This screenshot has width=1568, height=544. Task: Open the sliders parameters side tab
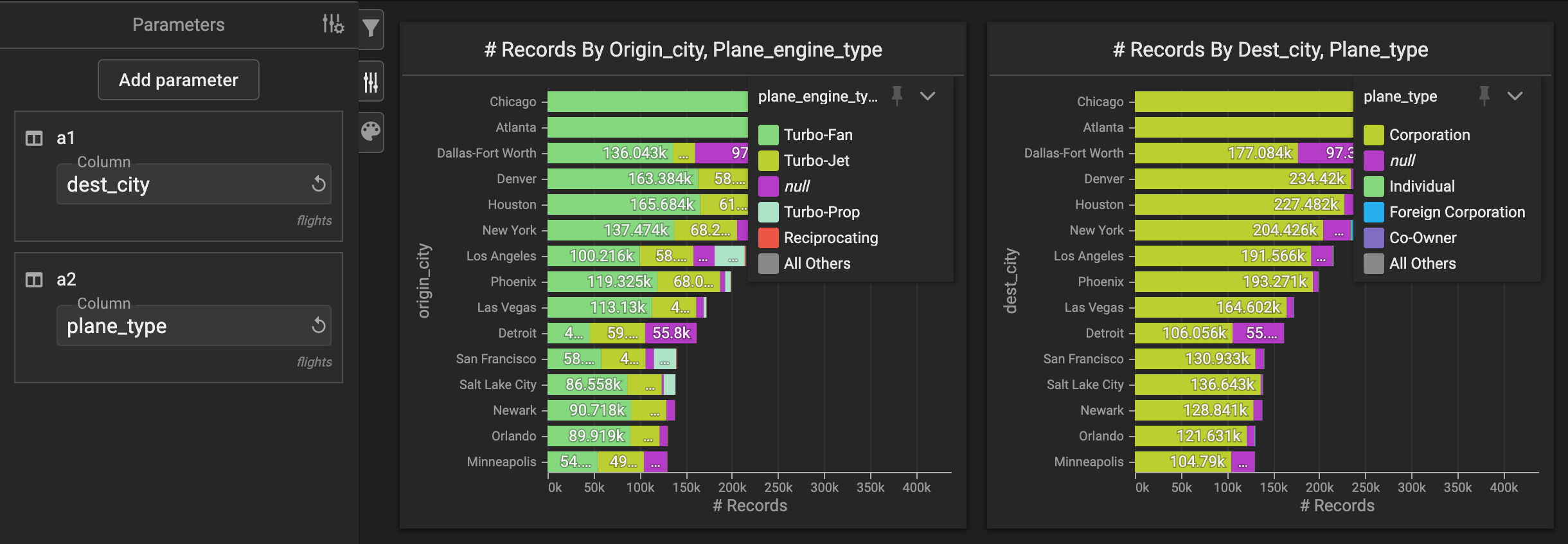point(371,82)
